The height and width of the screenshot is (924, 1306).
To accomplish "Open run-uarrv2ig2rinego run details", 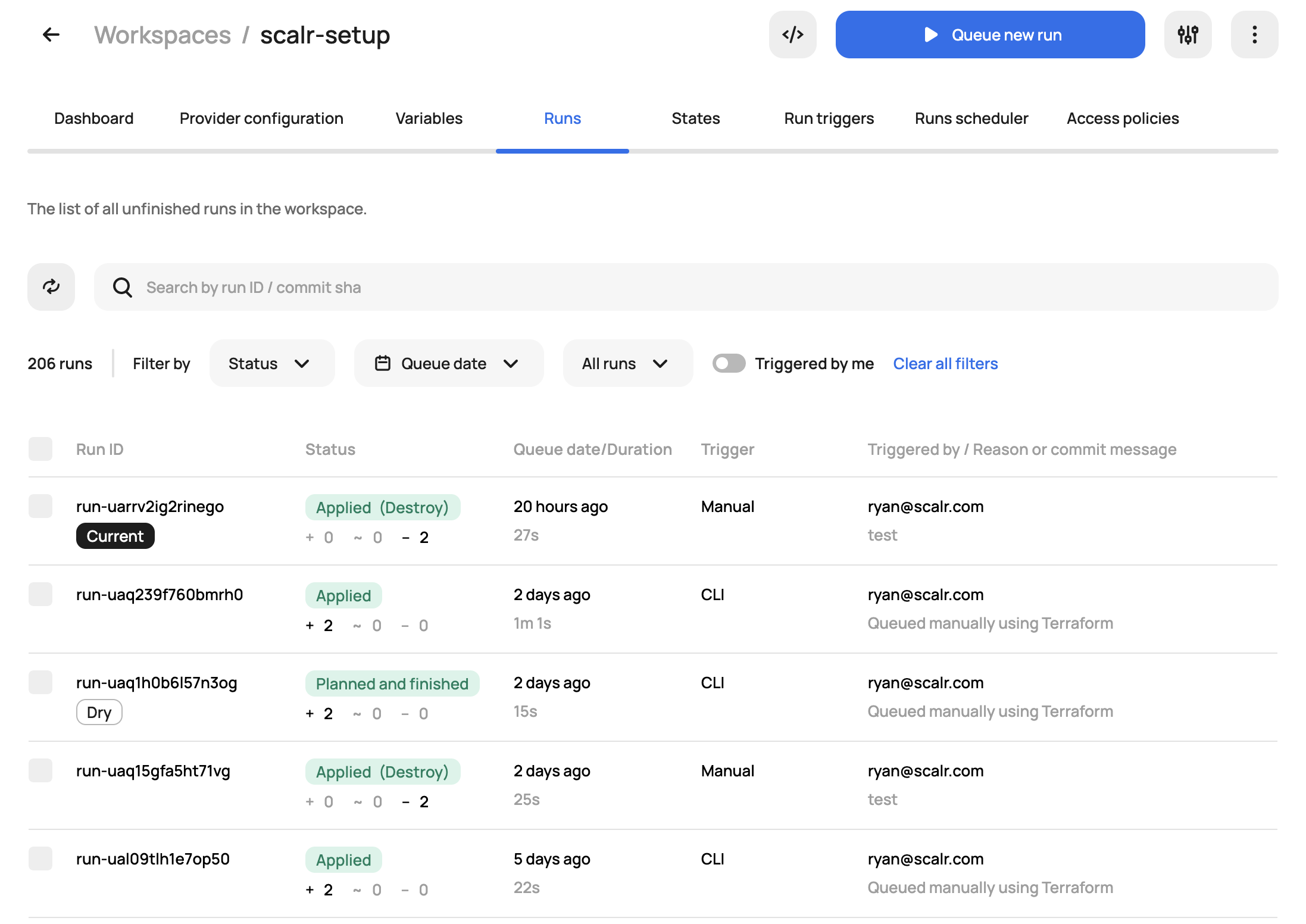I will click(x=150, y=507).
